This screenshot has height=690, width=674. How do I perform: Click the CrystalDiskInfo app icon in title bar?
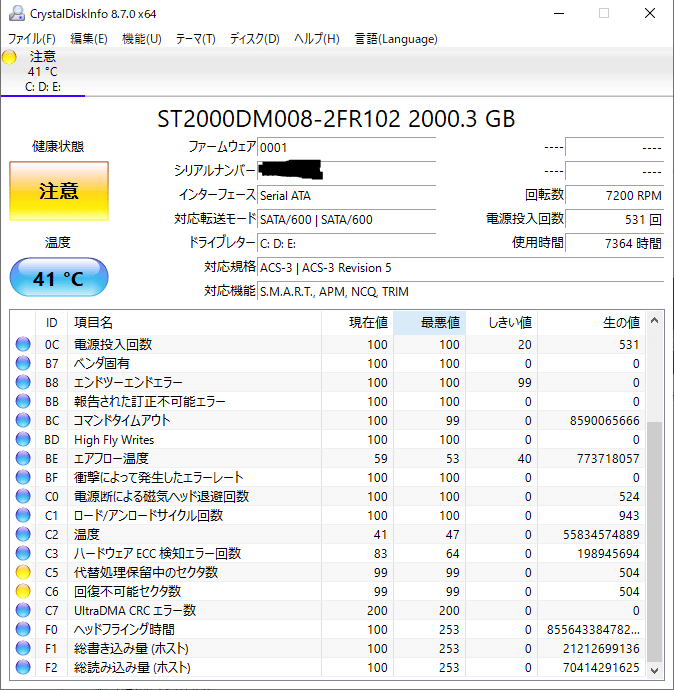[x=16, y=13]
